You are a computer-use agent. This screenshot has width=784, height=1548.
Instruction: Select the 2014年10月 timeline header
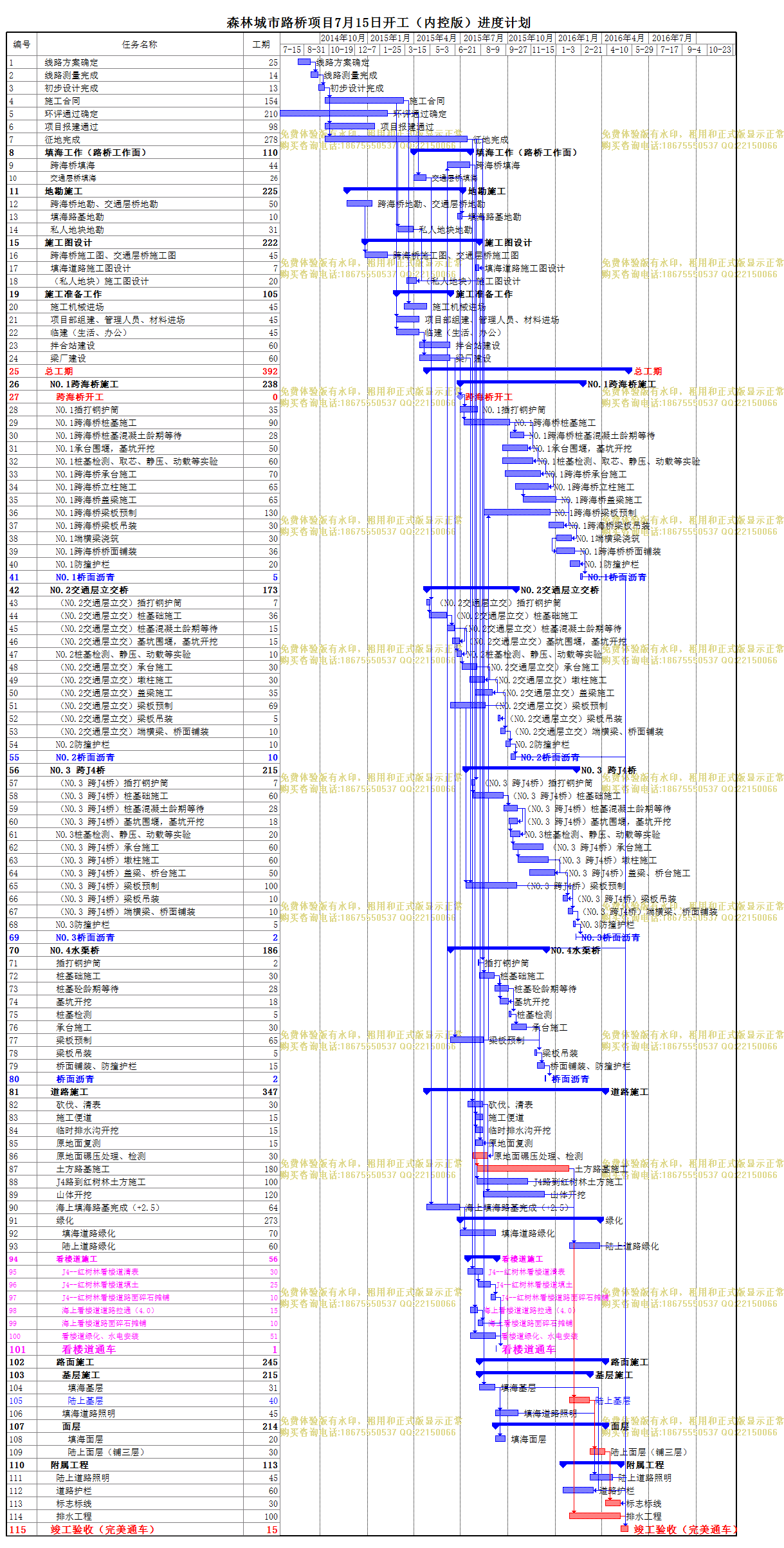[343, 38]
